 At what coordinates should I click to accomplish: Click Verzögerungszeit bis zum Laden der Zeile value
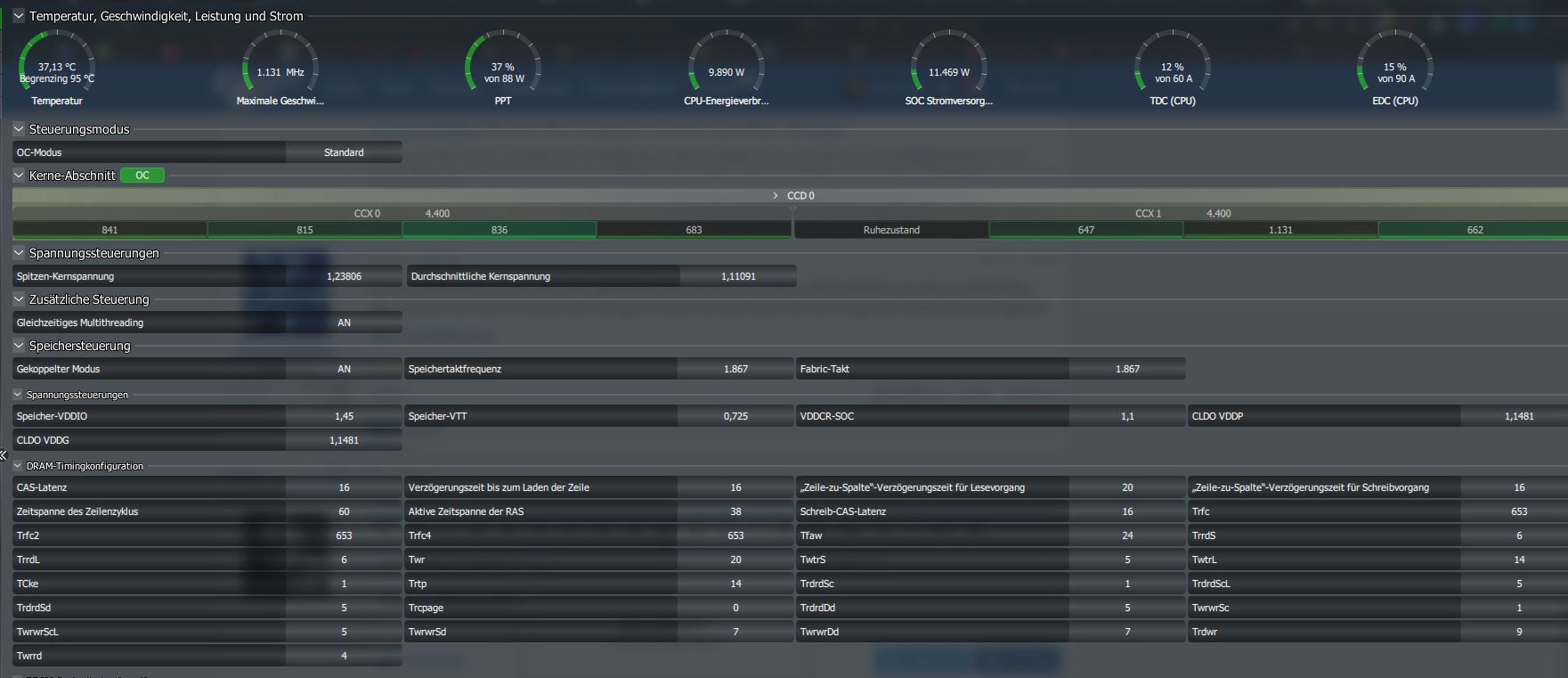735,487
